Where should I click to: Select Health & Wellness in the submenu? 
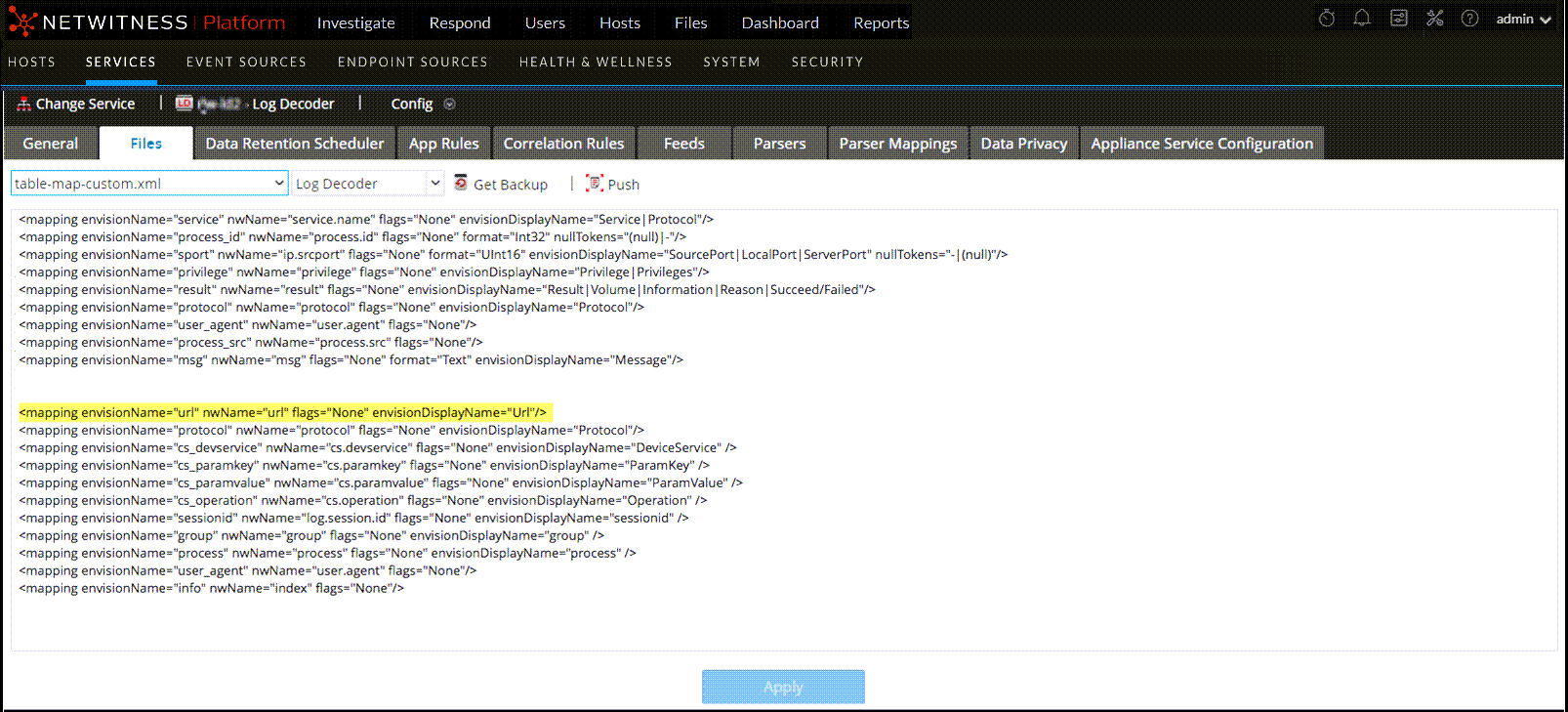click(595, 62)
